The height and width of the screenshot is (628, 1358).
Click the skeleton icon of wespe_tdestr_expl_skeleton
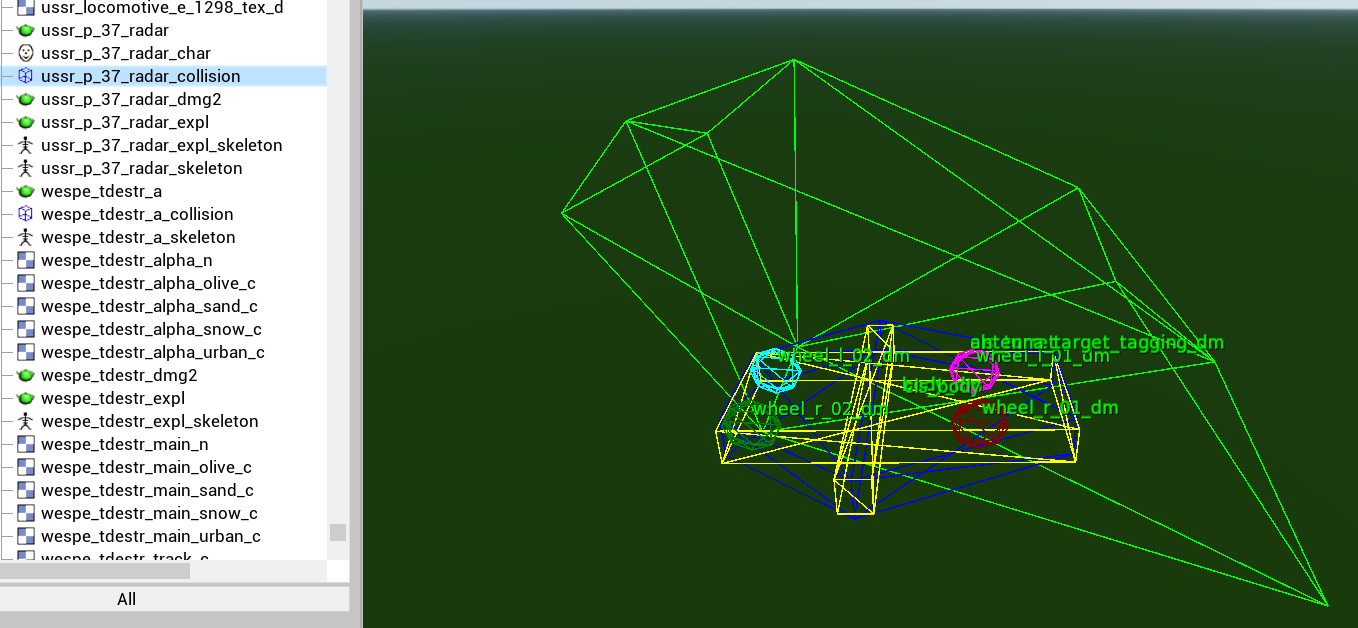point(26,421)
